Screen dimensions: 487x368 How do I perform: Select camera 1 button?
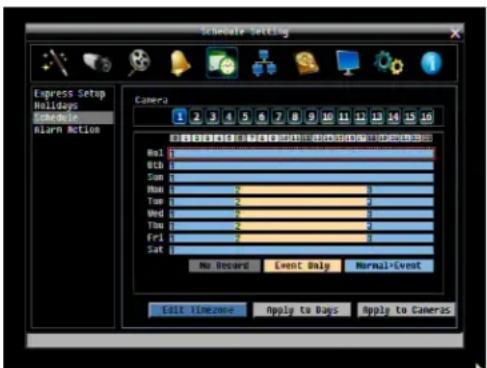179,117
